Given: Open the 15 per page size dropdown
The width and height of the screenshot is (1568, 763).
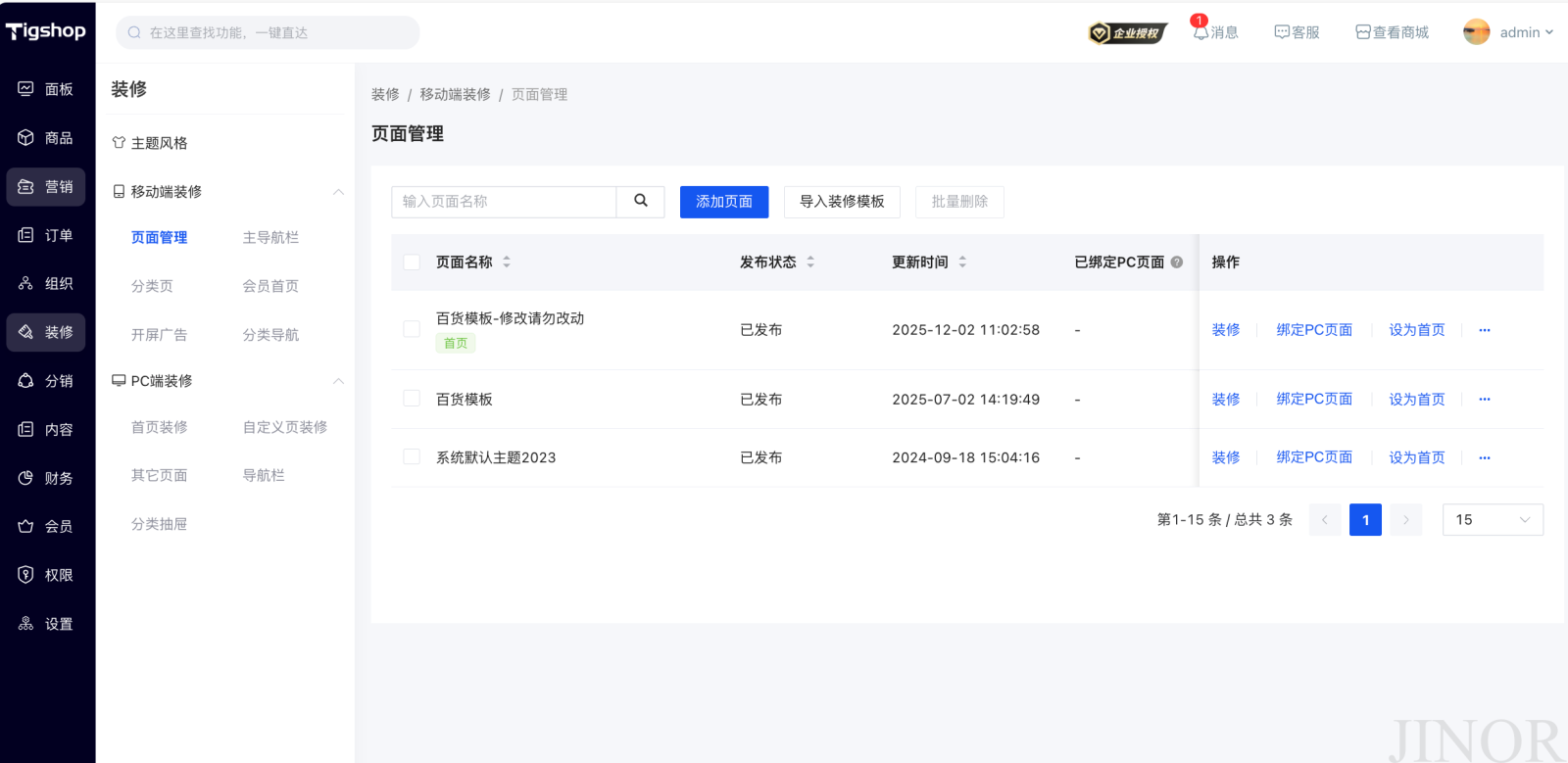Looking at the screenshot, I should (x=1493, y=520).
